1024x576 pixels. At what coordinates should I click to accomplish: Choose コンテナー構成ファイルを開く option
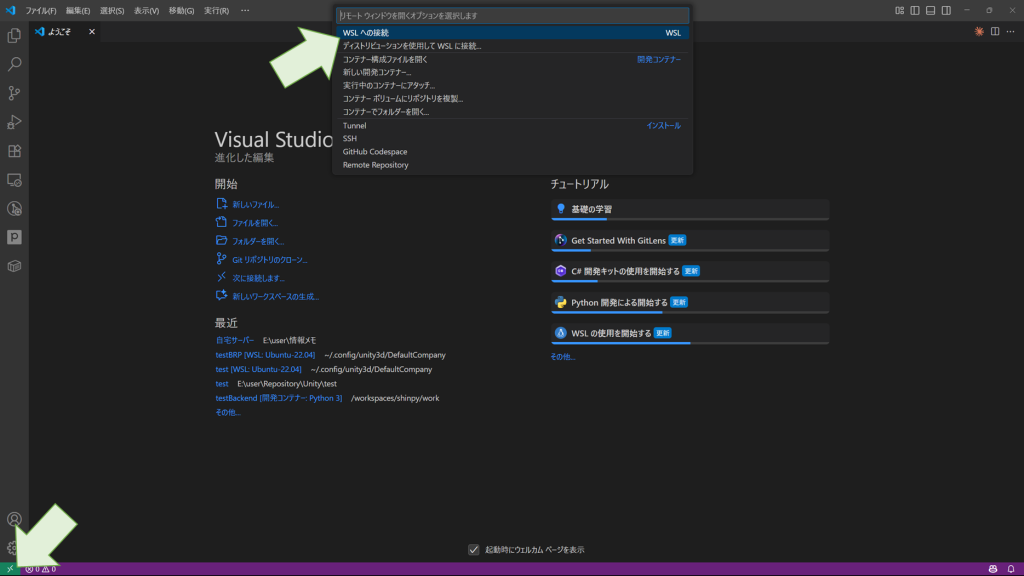[x=513, y=59]
